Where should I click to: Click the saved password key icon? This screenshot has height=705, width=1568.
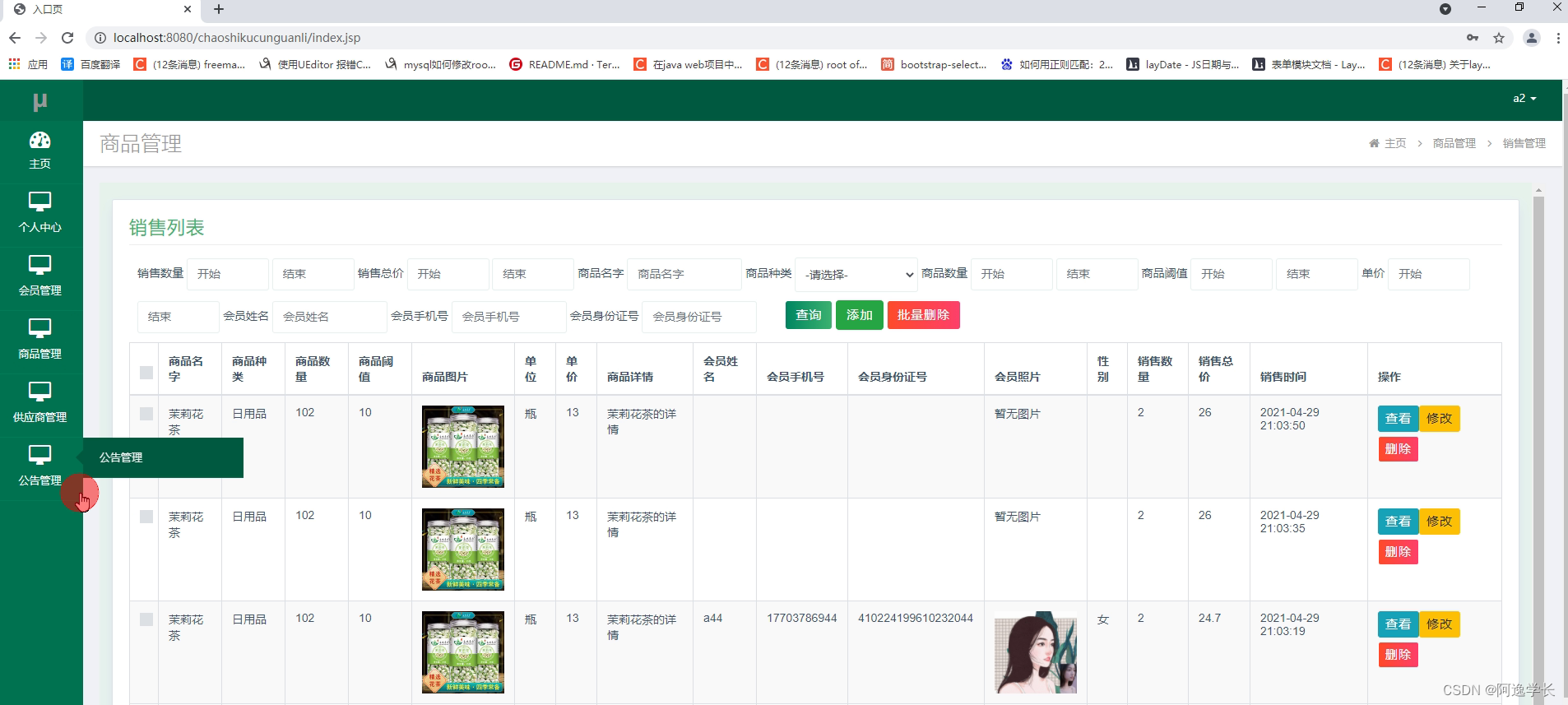(1473, 38)
